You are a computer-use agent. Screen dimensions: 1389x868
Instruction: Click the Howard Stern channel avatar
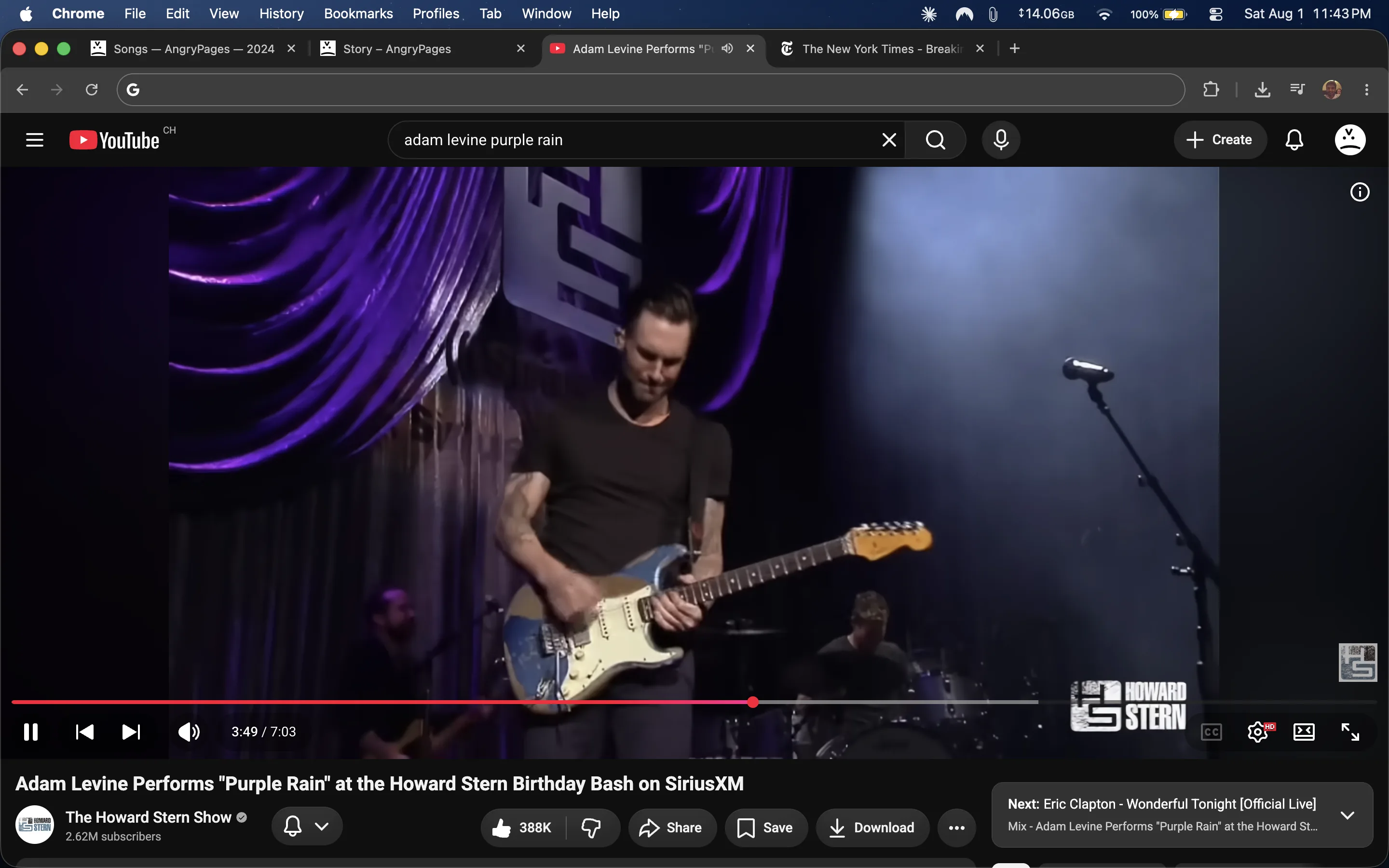tap(35, 825)
